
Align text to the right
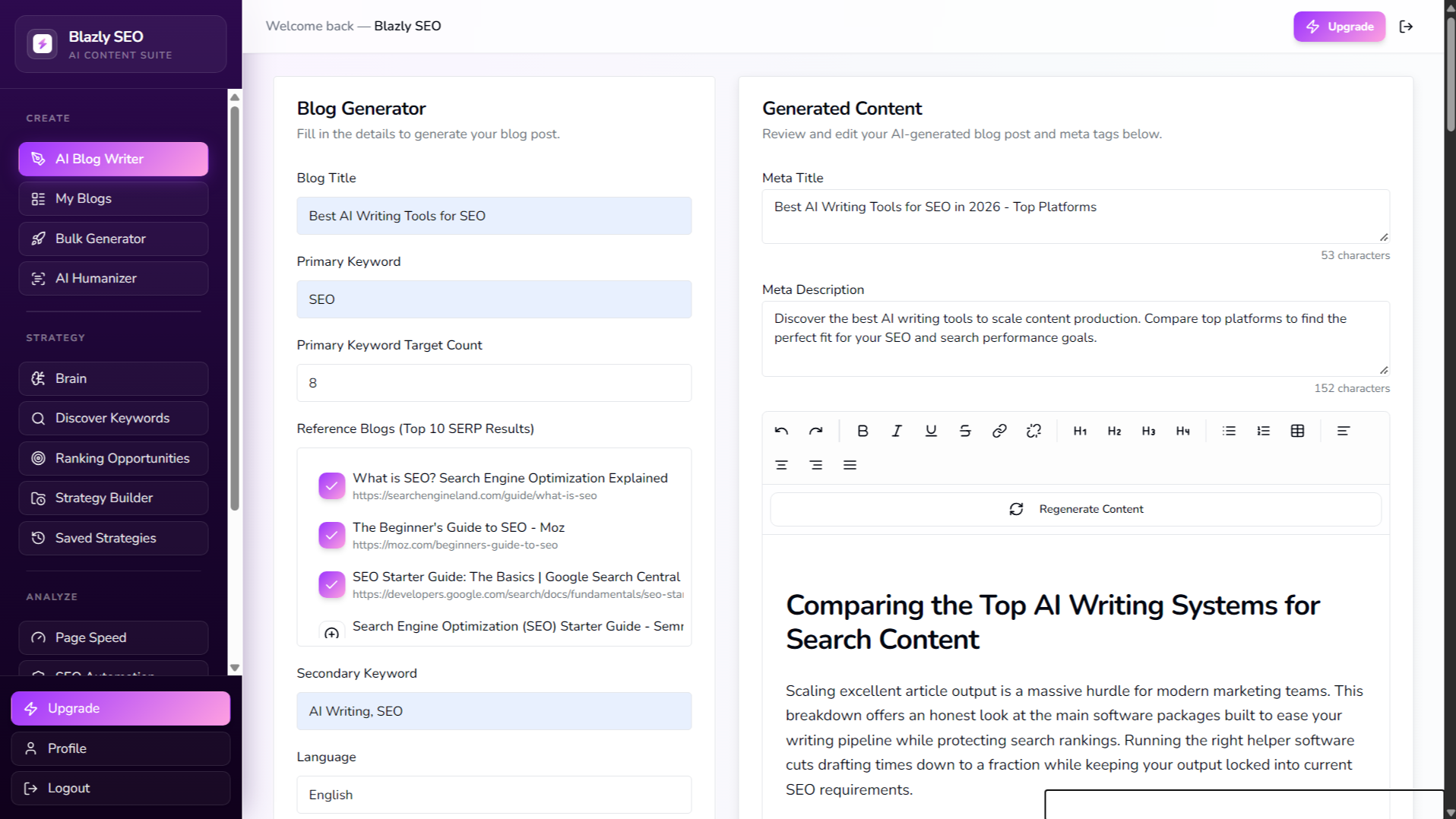[815, 465]
